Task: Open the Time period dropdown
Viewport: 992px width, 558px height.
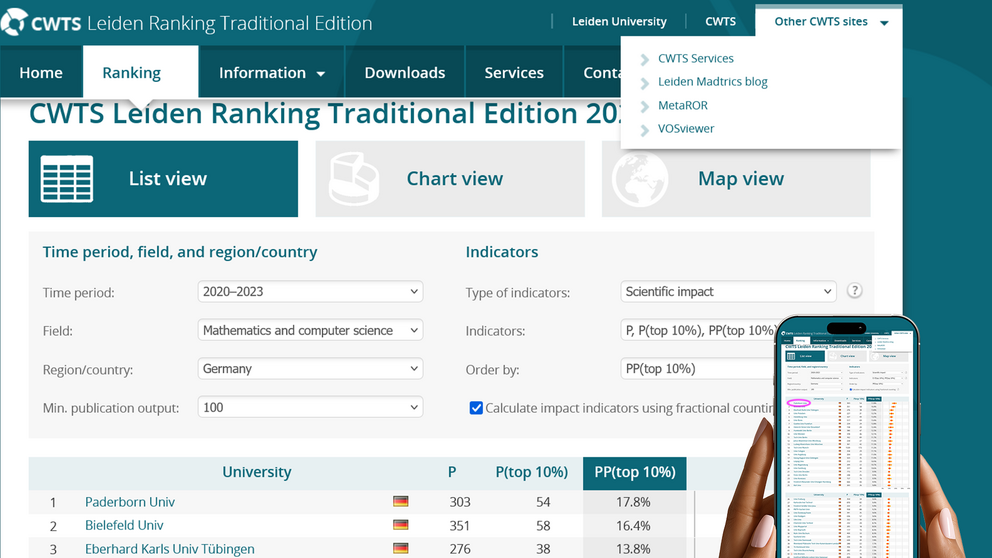Action: tap(310, 292)
